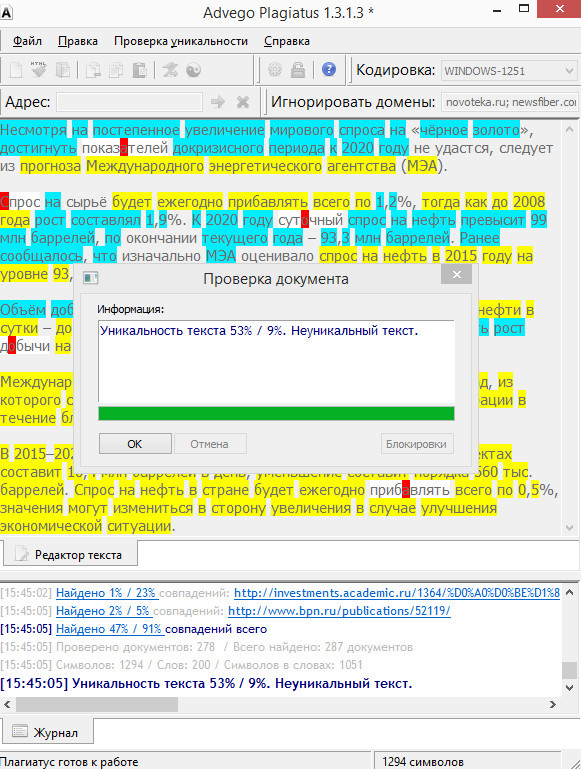Click the green progress bar in dialog
581x769 pixels.
click(276, 413)
